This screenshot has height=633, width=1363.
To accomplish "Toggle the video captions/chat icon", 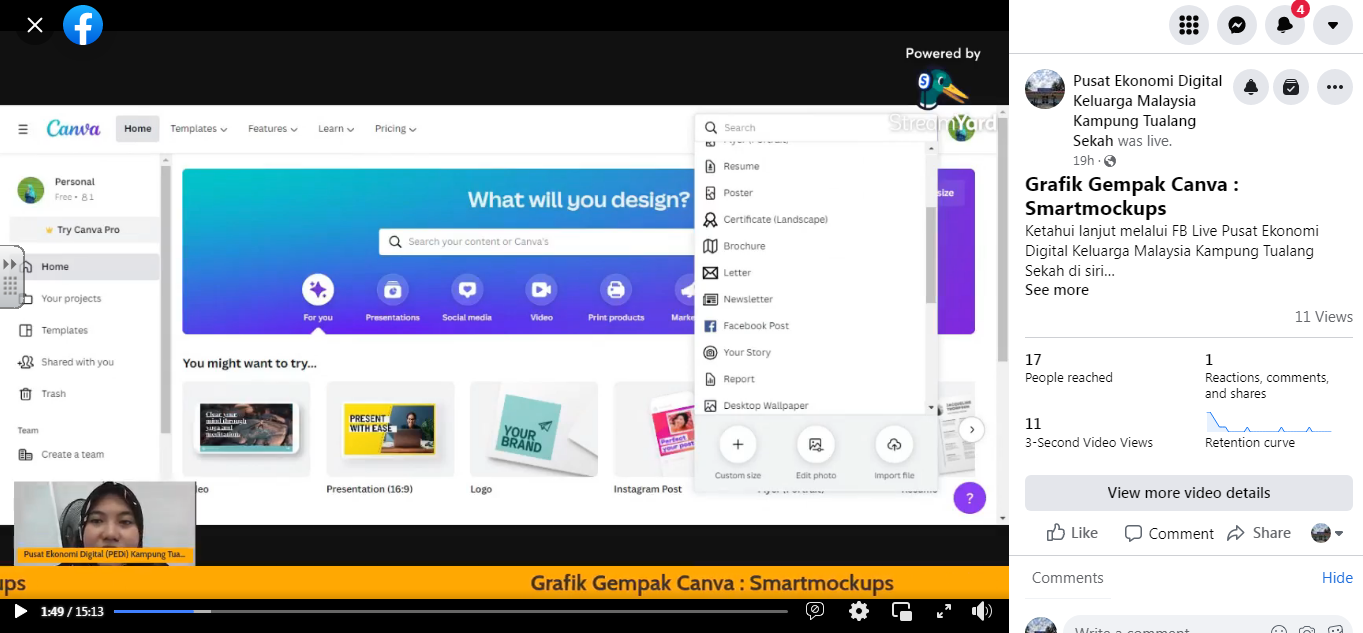I will pos(815,611).
